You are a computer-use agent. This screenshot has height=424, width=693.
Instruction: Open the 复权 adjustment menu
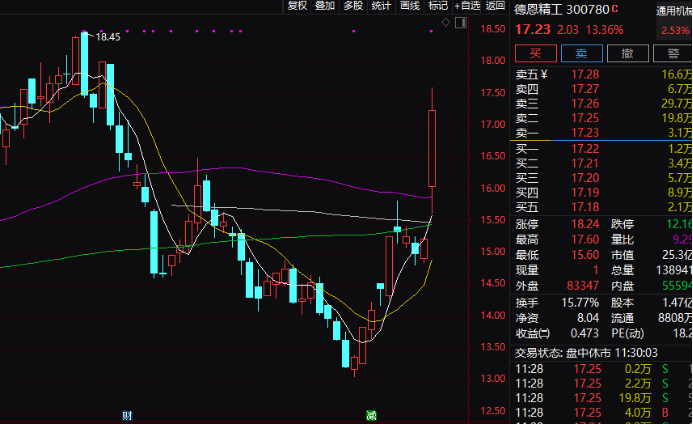(297, 6)
